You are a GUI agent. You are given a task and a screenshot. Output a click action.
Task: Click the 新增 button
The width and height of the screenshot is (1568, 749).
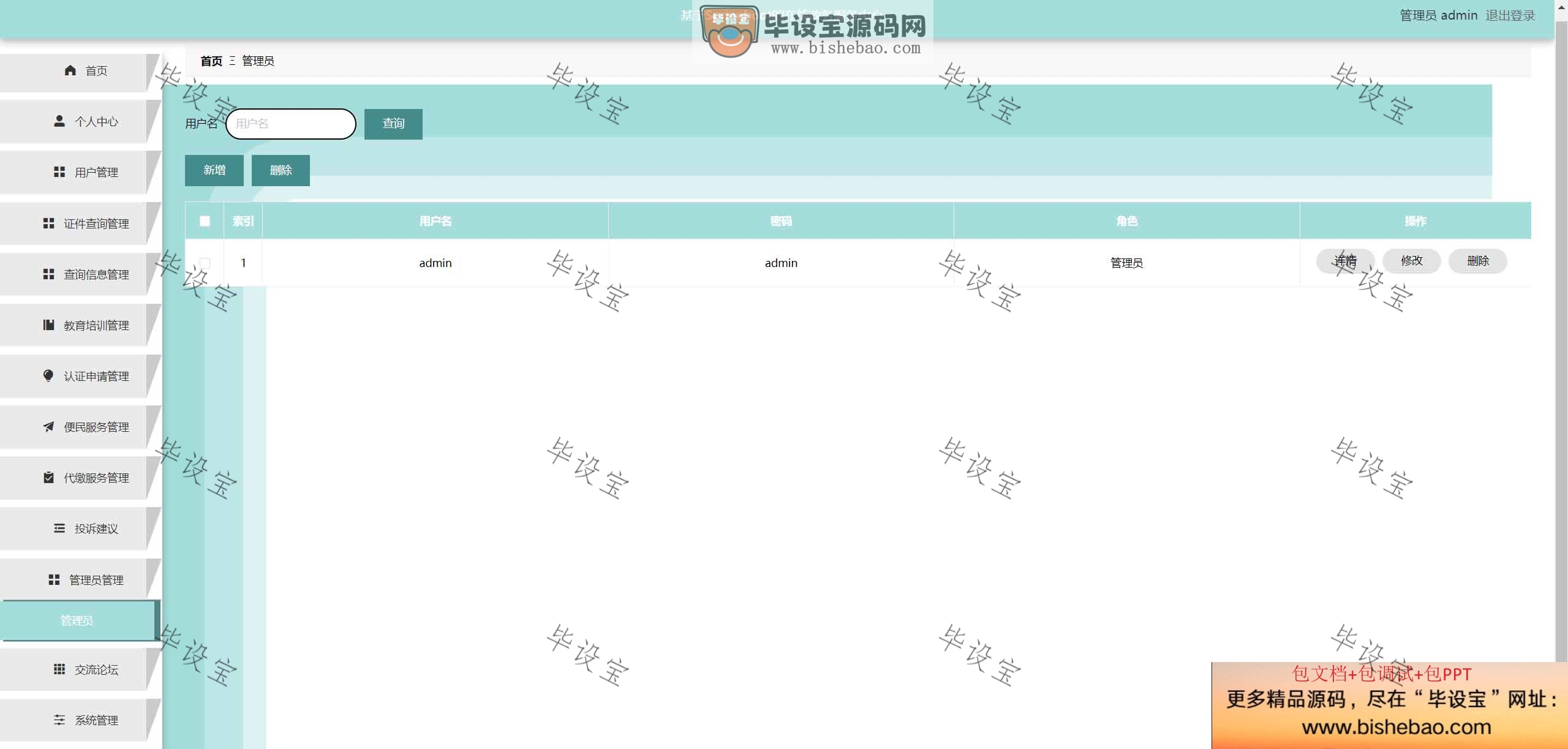click(214, 170)
